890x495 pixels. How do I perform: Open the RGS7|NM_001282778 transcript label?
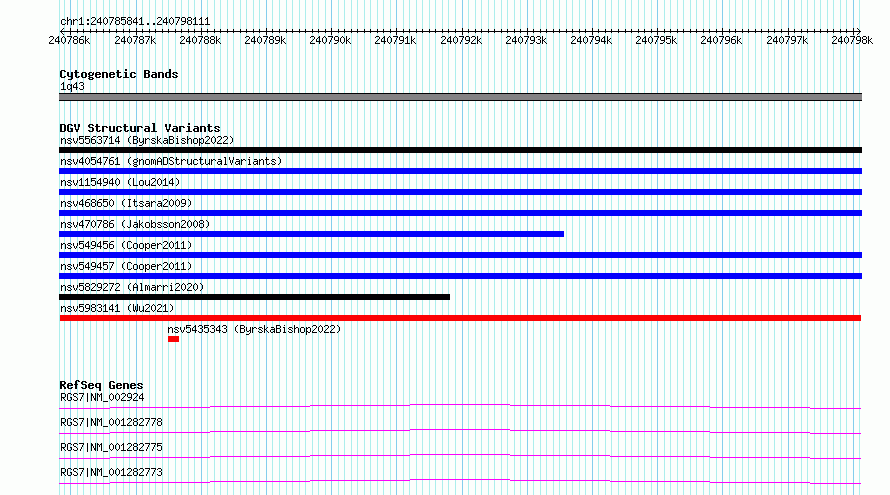click(111, 422)
